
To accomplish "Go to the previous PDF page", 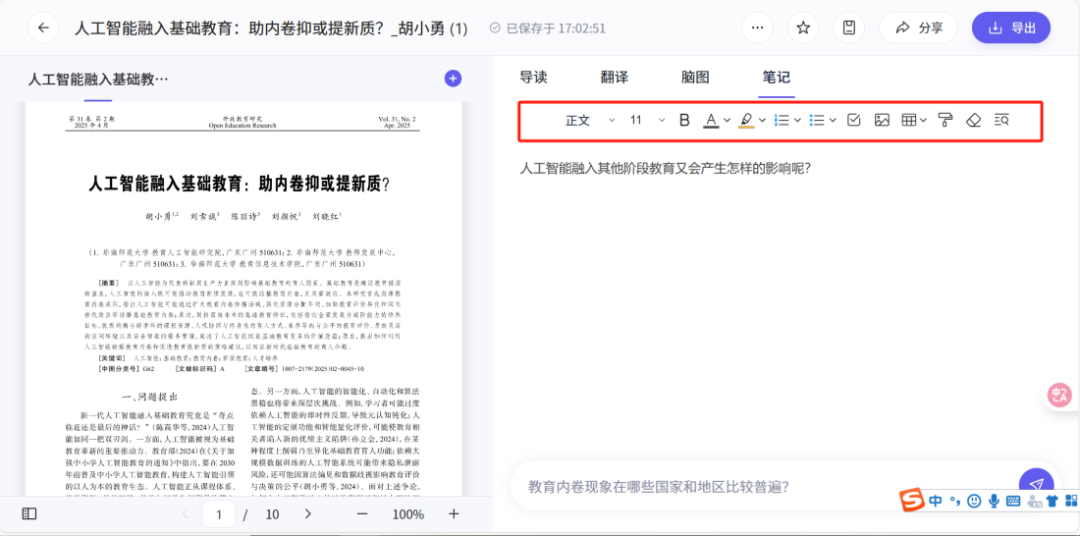I will 185,514.
